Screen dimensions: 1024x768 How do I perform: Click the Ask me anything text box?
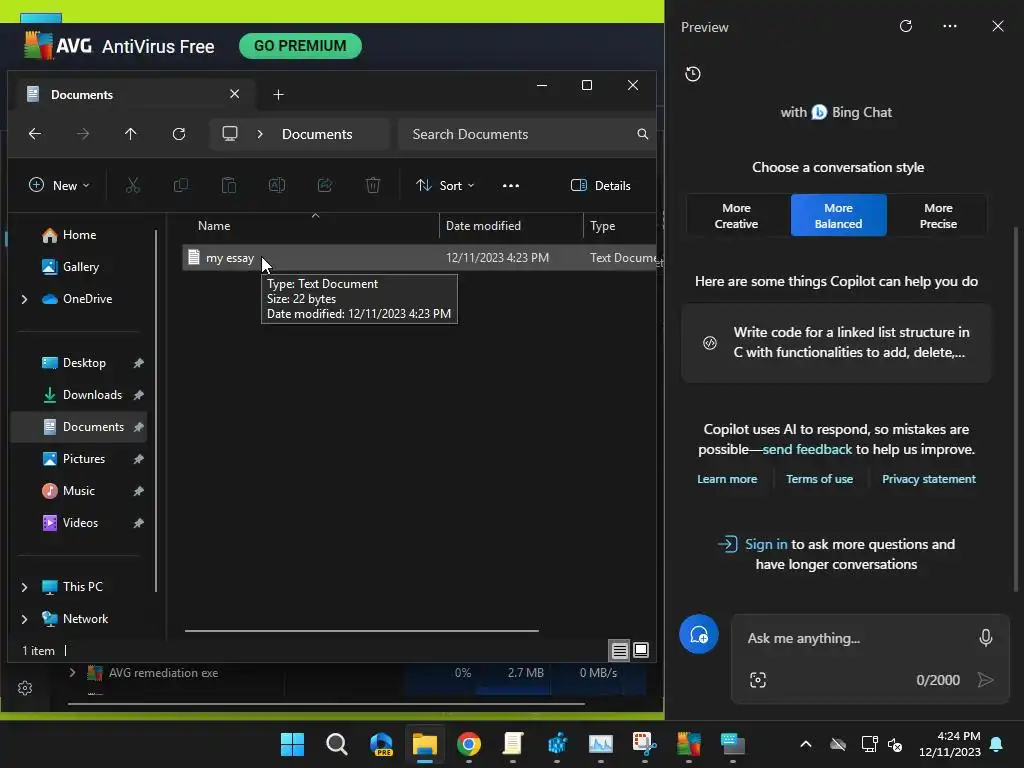[856, 638]
